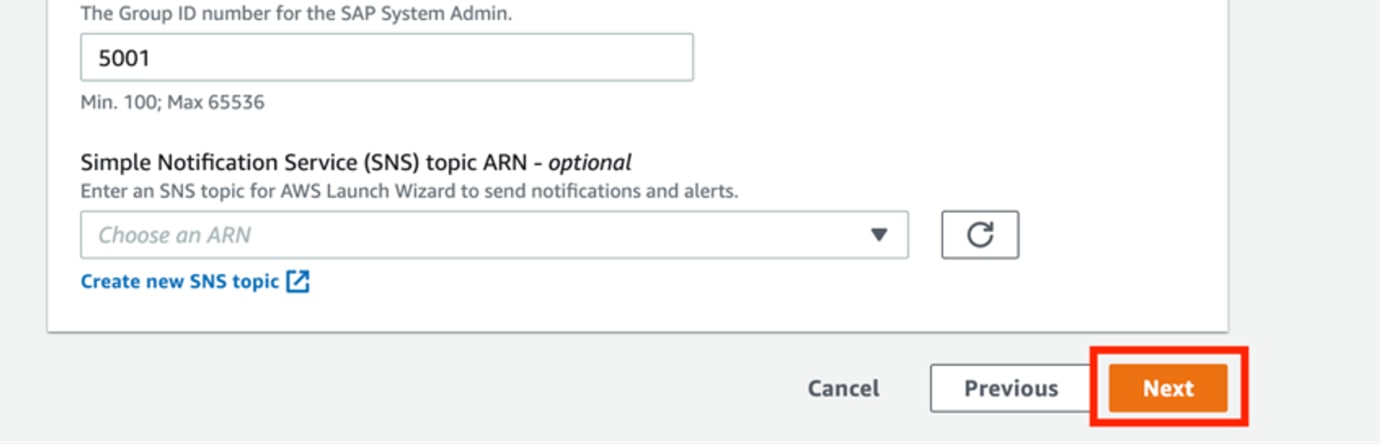The image size is (1380, 444).
Task: Click the italic 'optional' word in heading
Action: pos(590,162)
